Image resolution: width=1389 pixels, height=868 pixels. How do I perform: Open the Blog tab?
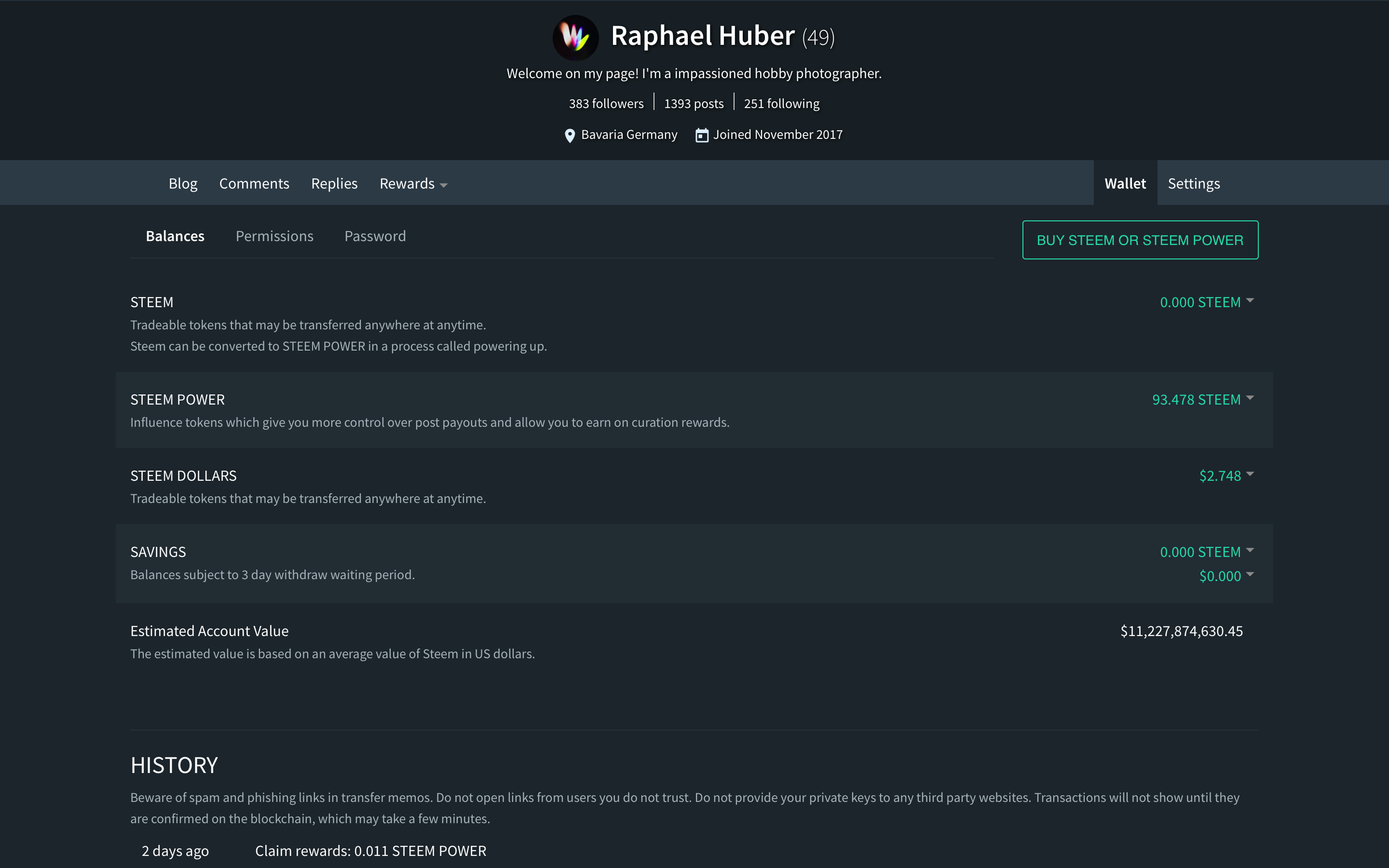[182, 184]
